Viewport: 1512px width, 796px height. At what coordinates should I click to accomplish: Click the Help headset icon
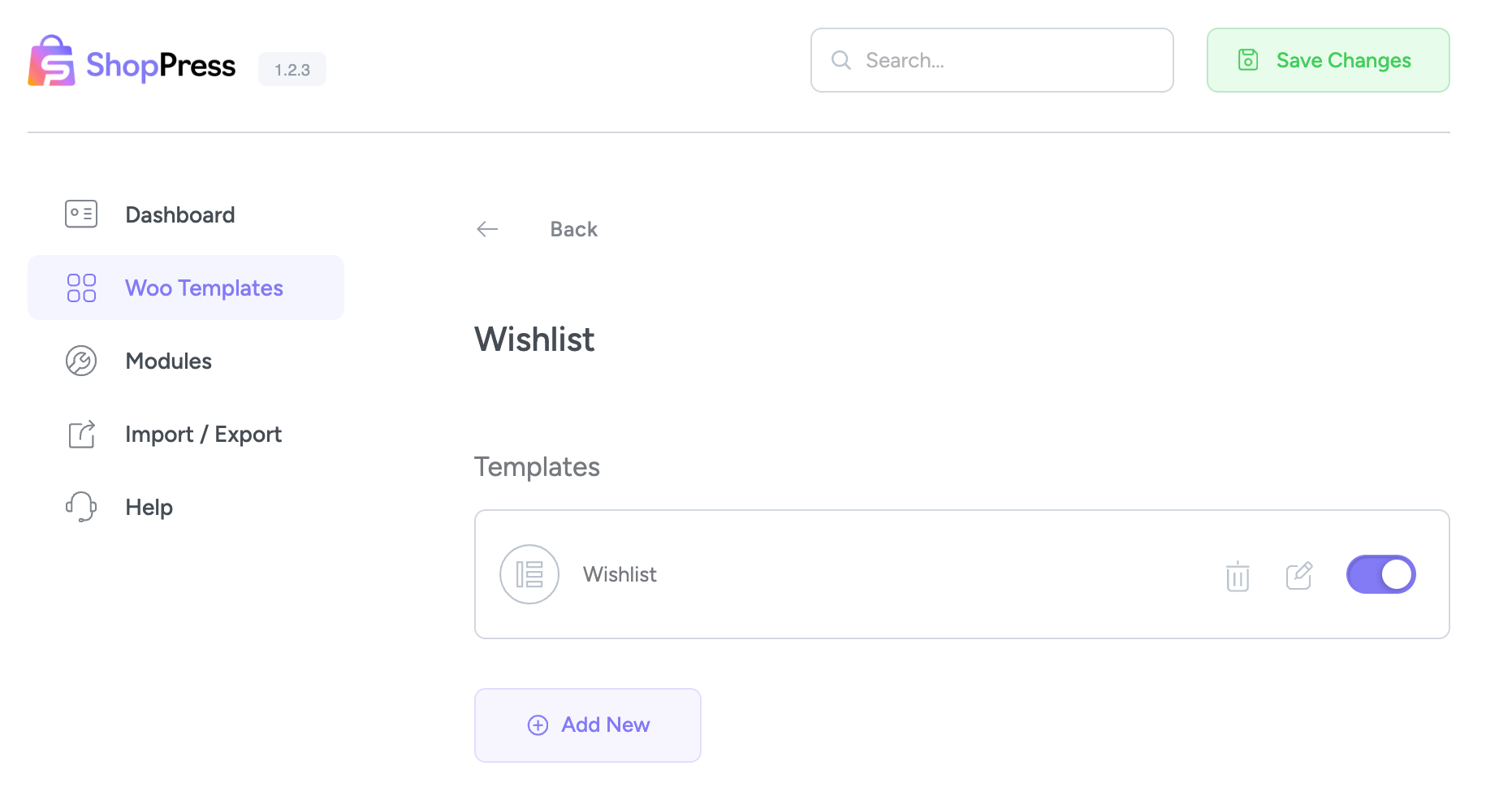click(81, 507)
